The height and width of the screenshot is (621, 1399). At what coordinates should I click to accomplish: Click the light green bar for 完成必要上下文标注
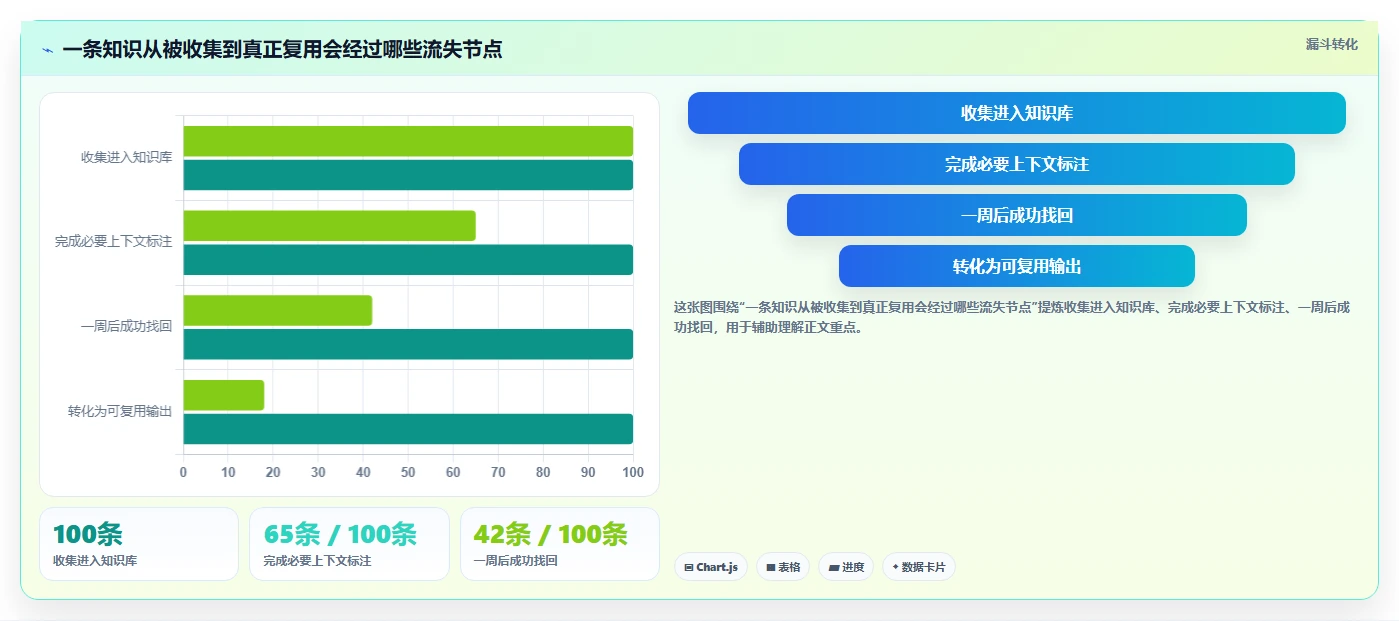coord(329,225)
